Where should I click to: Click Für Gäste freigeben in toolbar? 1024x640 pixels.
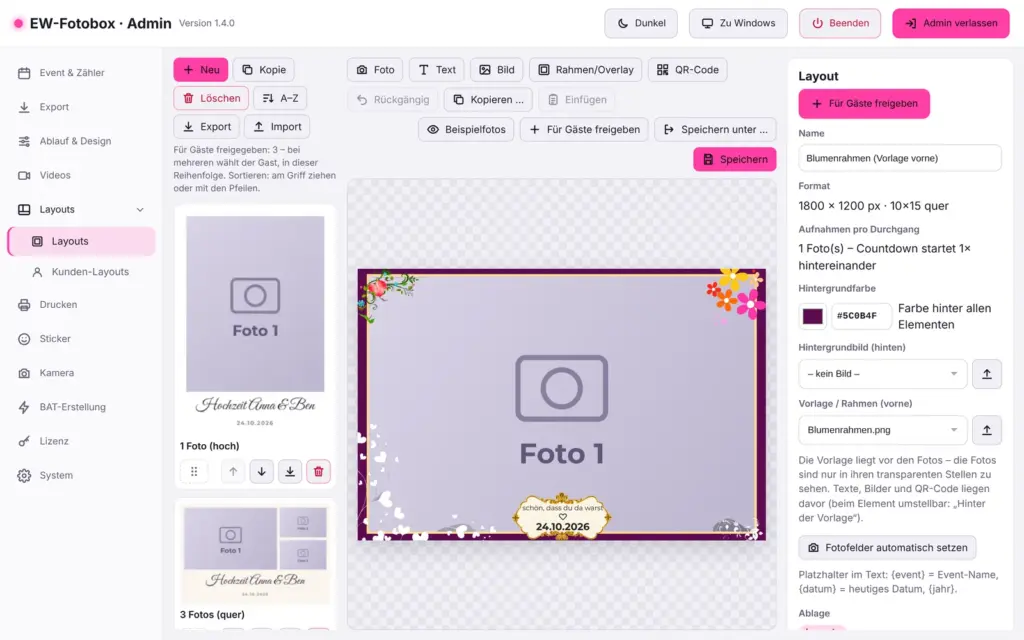[584, 129]
